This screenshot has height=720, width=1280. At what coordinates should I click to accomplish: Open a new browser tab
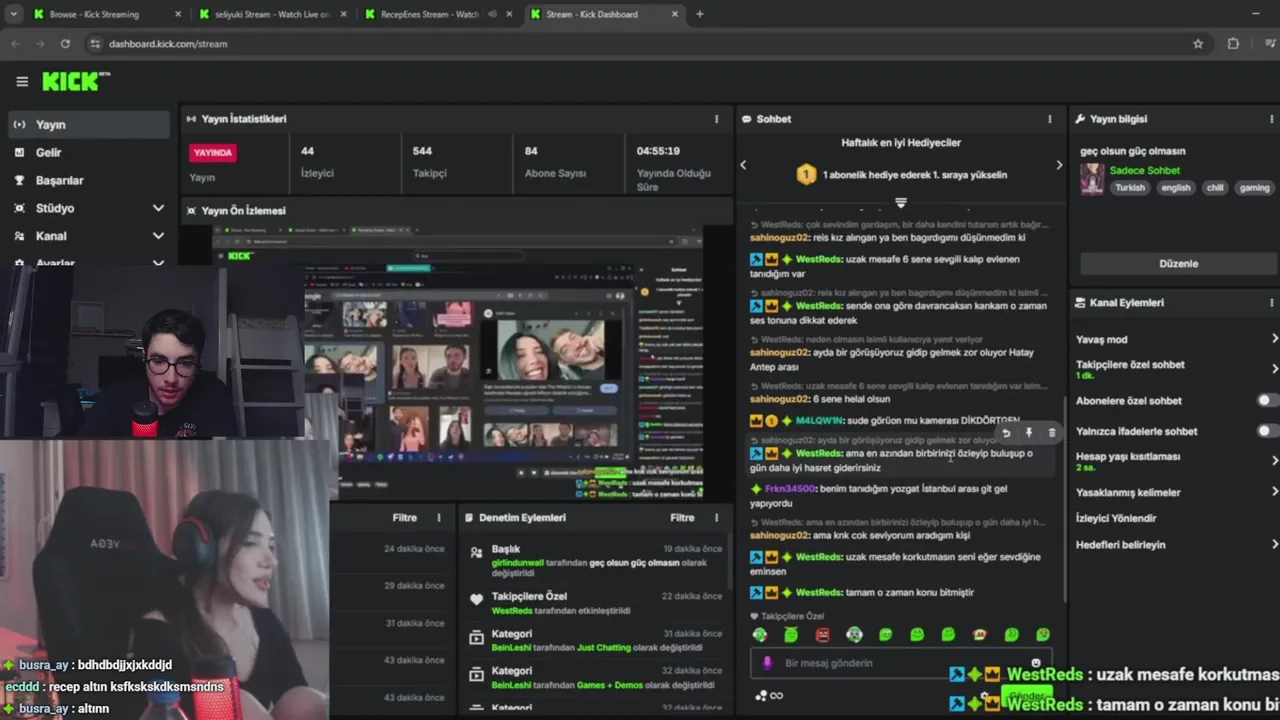coord(699,14)
